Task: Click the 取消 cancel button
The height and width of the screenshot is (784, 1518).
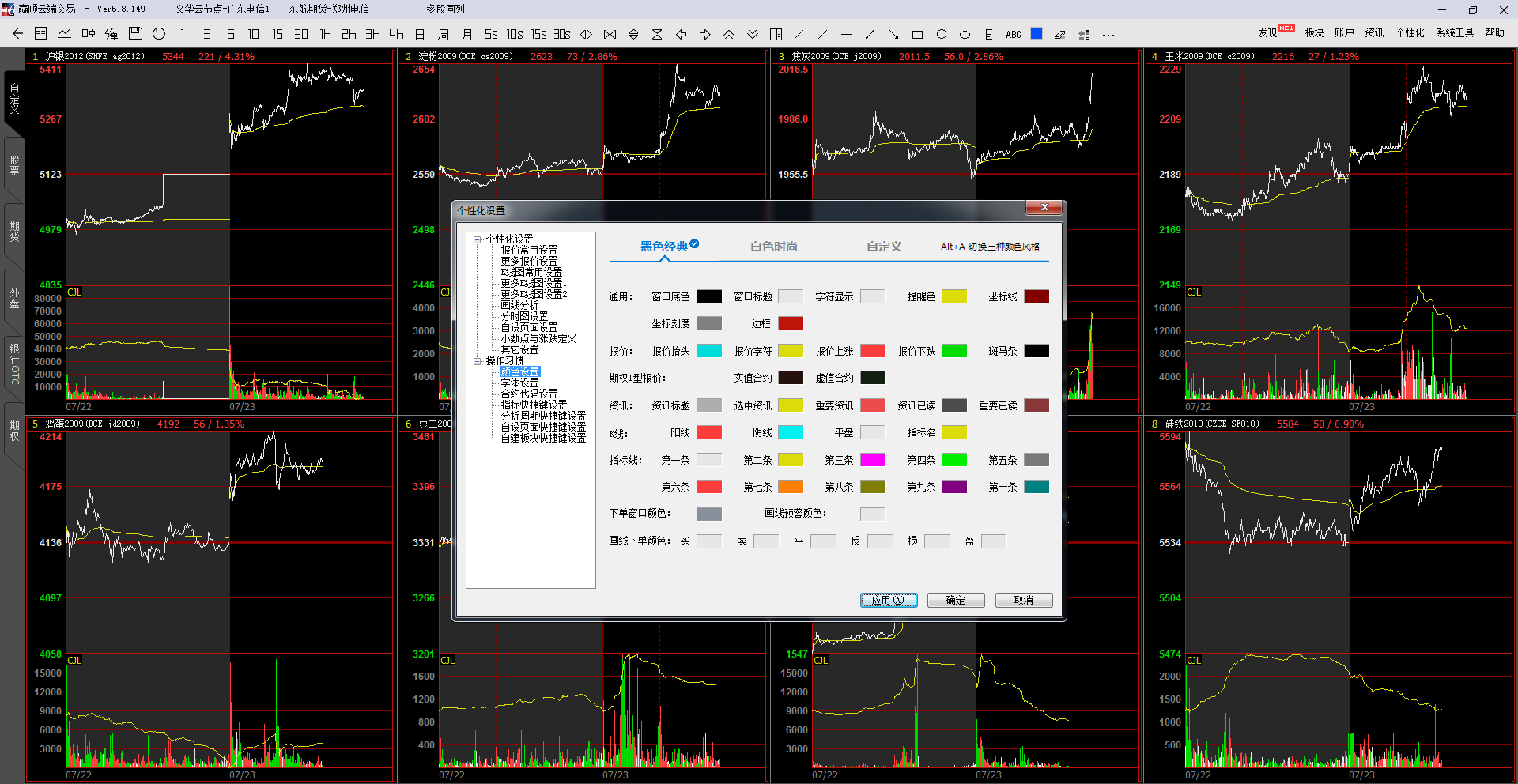Action: pos(1023,601)
